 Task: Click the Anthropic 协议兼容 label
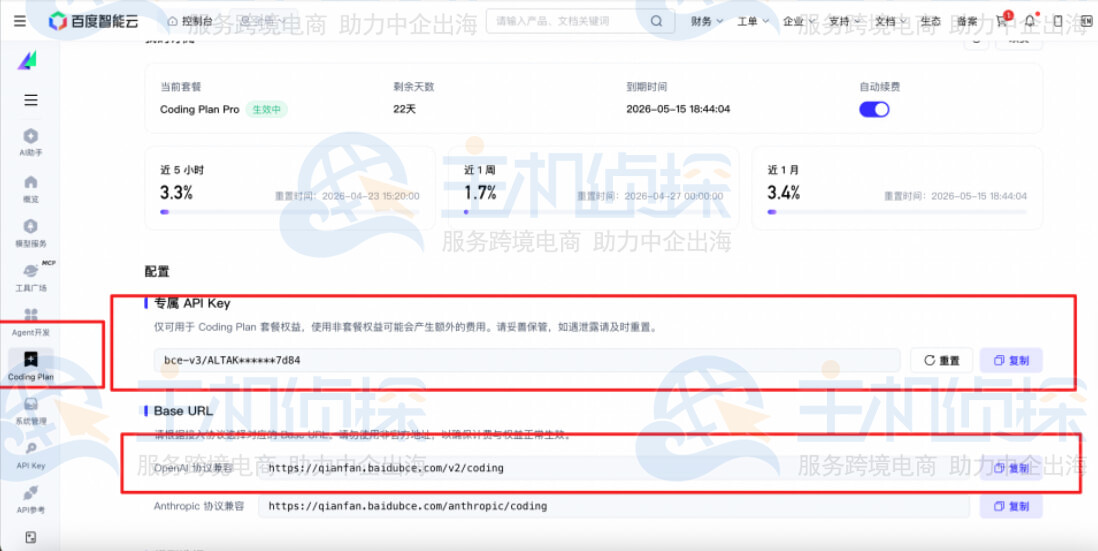coord(199,506)
